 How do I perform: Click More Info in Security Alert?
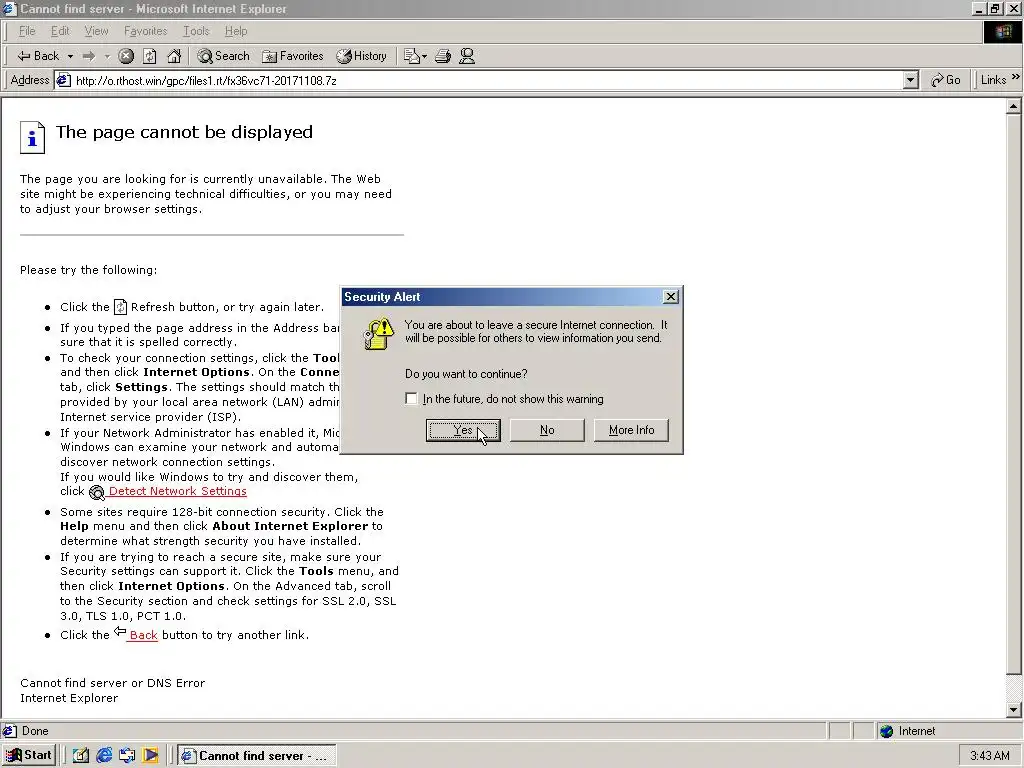click(x=631, y=430)
